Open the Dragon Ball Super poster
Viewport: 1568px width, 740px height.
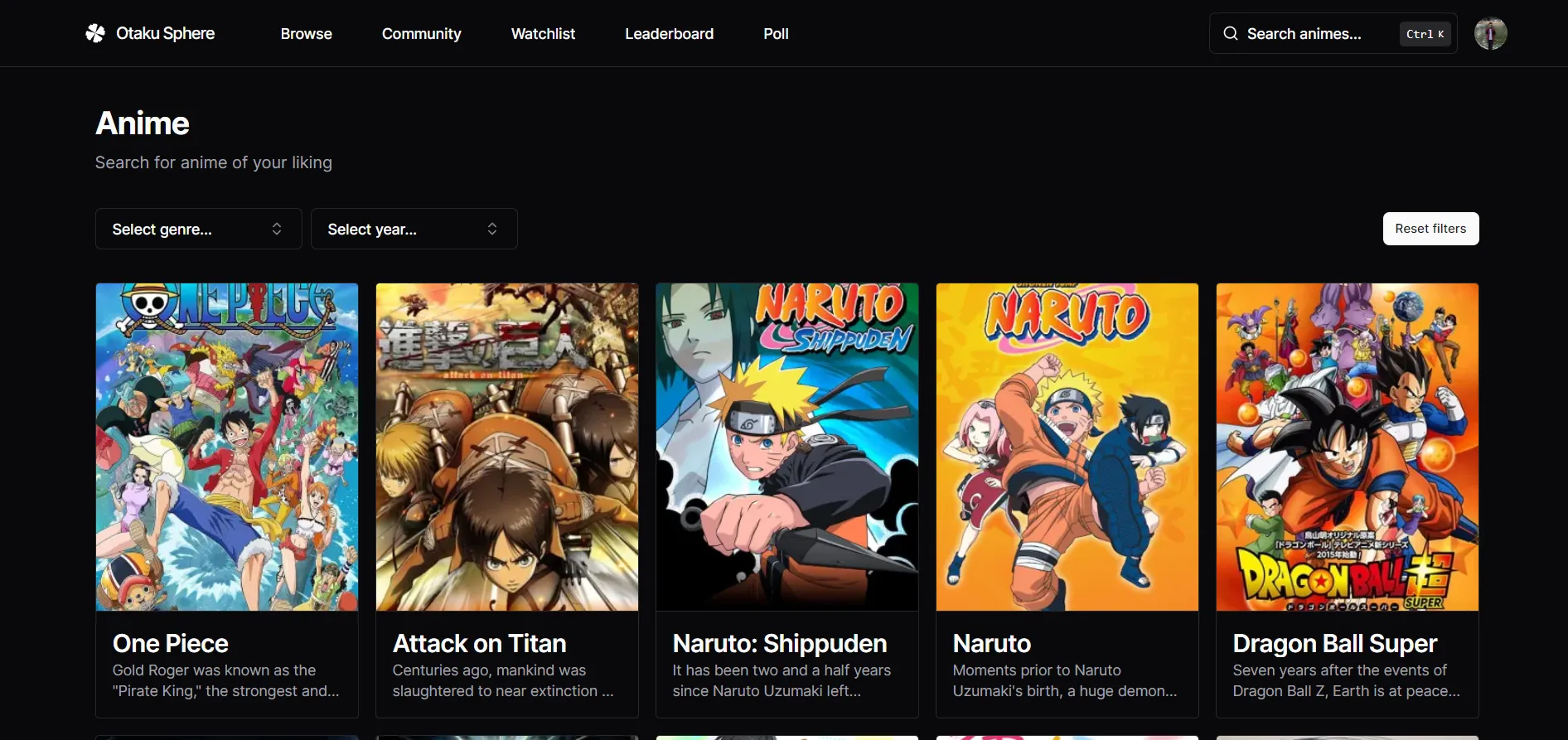click(x=1348, y=447)
